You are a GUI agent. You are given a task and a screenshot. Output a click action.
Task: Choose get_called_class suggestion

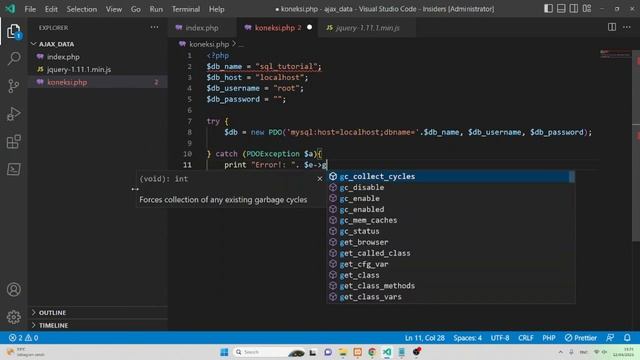[x=450, y=253]
